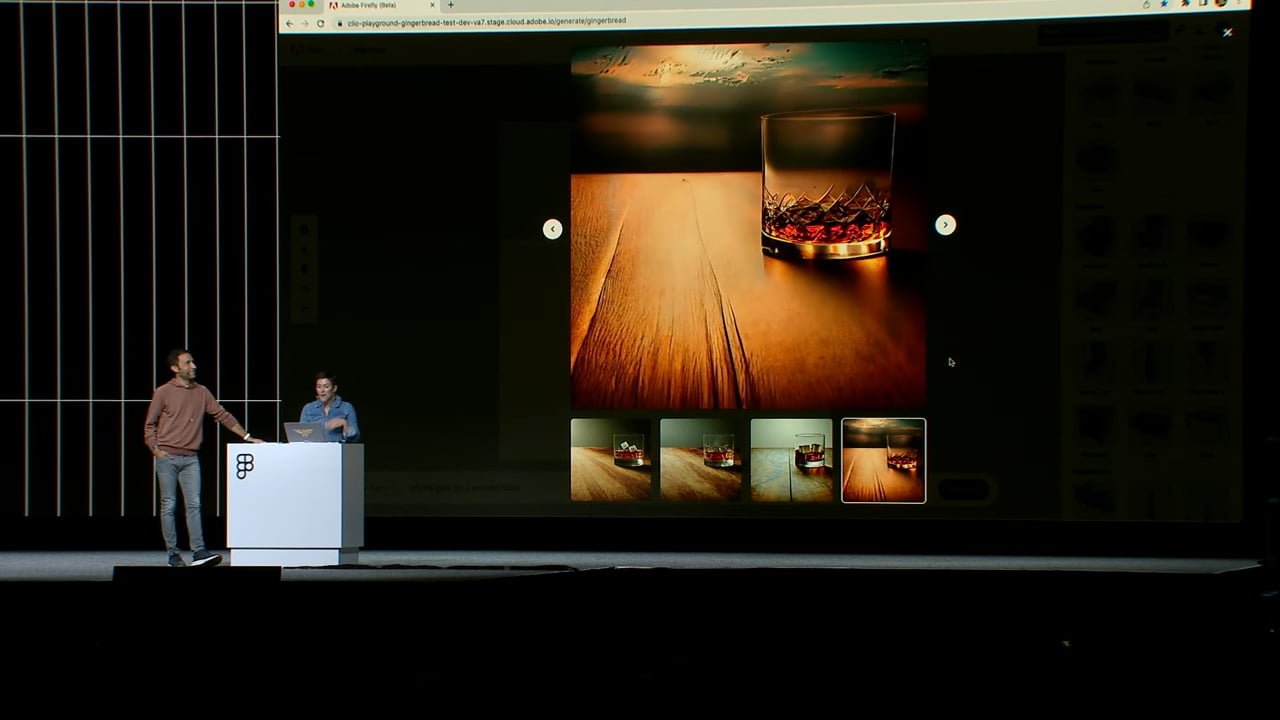Viewport: 1280px width, 720px height.
Task: Select the first whiskey glass thumbnail
Action: [610, 460]
